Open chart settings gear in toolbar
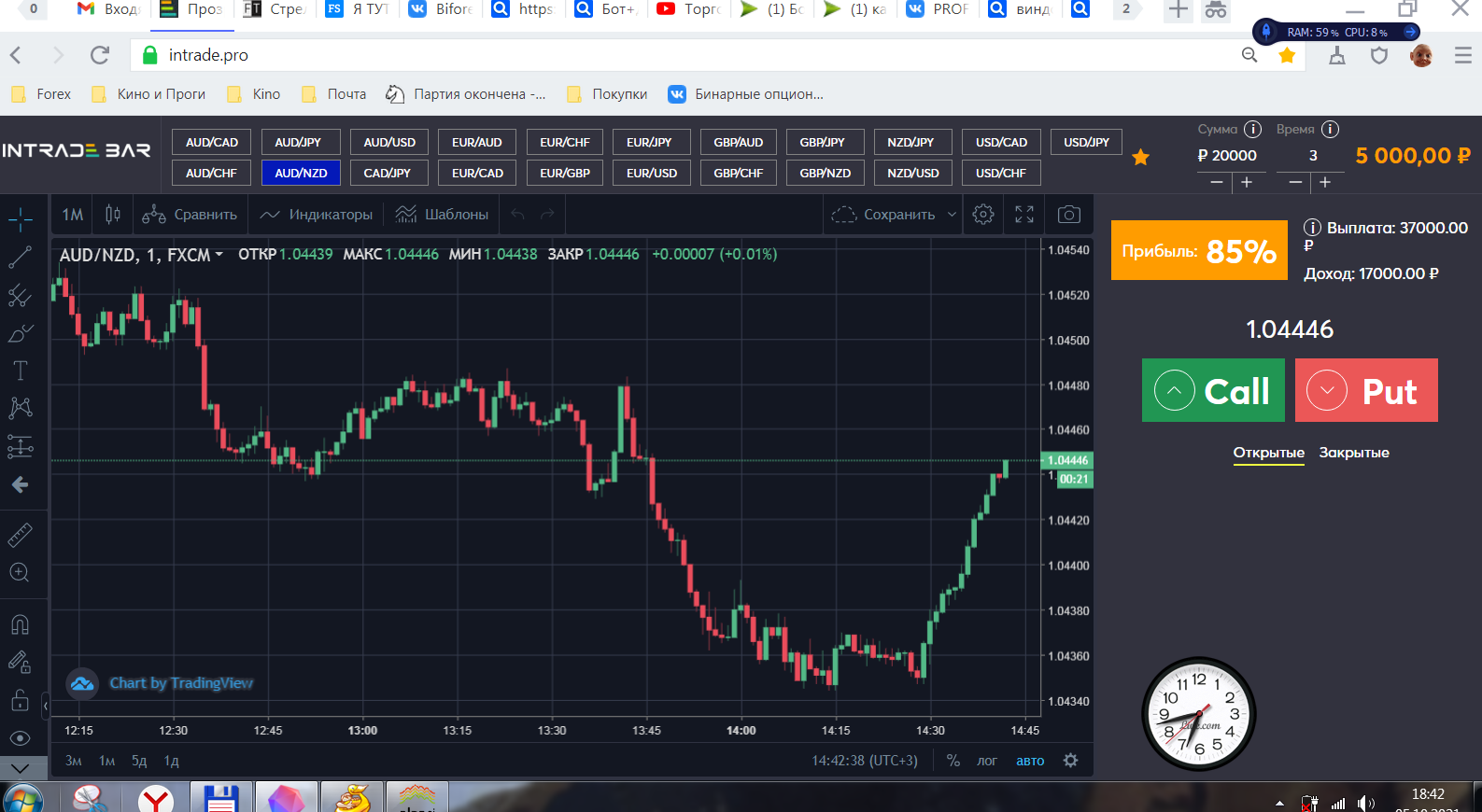Viewport: 1482px width, 812px height. (983, 215)
